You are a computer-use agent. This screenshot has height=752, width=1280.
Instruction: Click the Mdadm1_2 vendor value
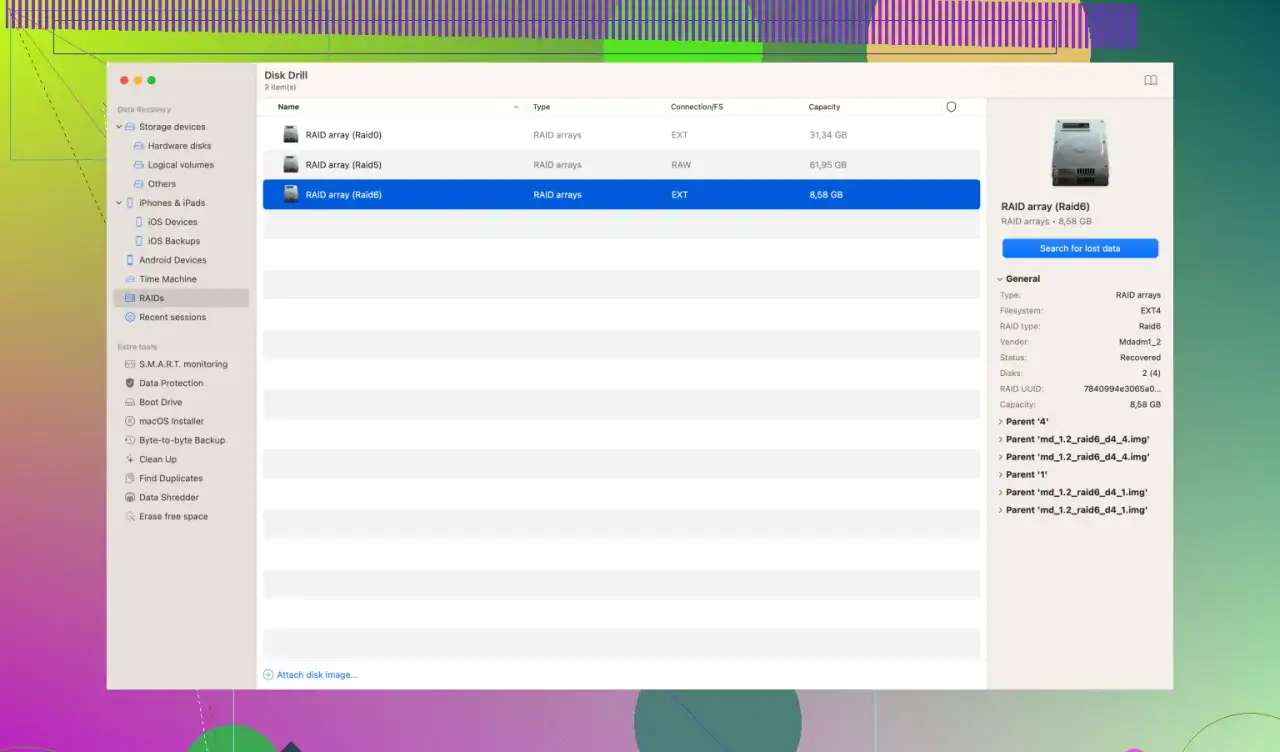click(x=1139, y=342)
